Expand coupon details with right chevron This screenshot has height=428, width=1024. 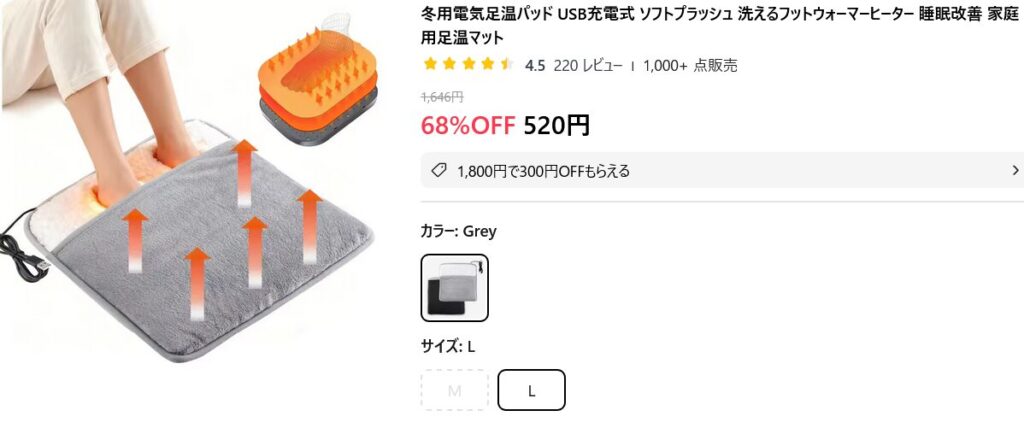point(1015,171)
